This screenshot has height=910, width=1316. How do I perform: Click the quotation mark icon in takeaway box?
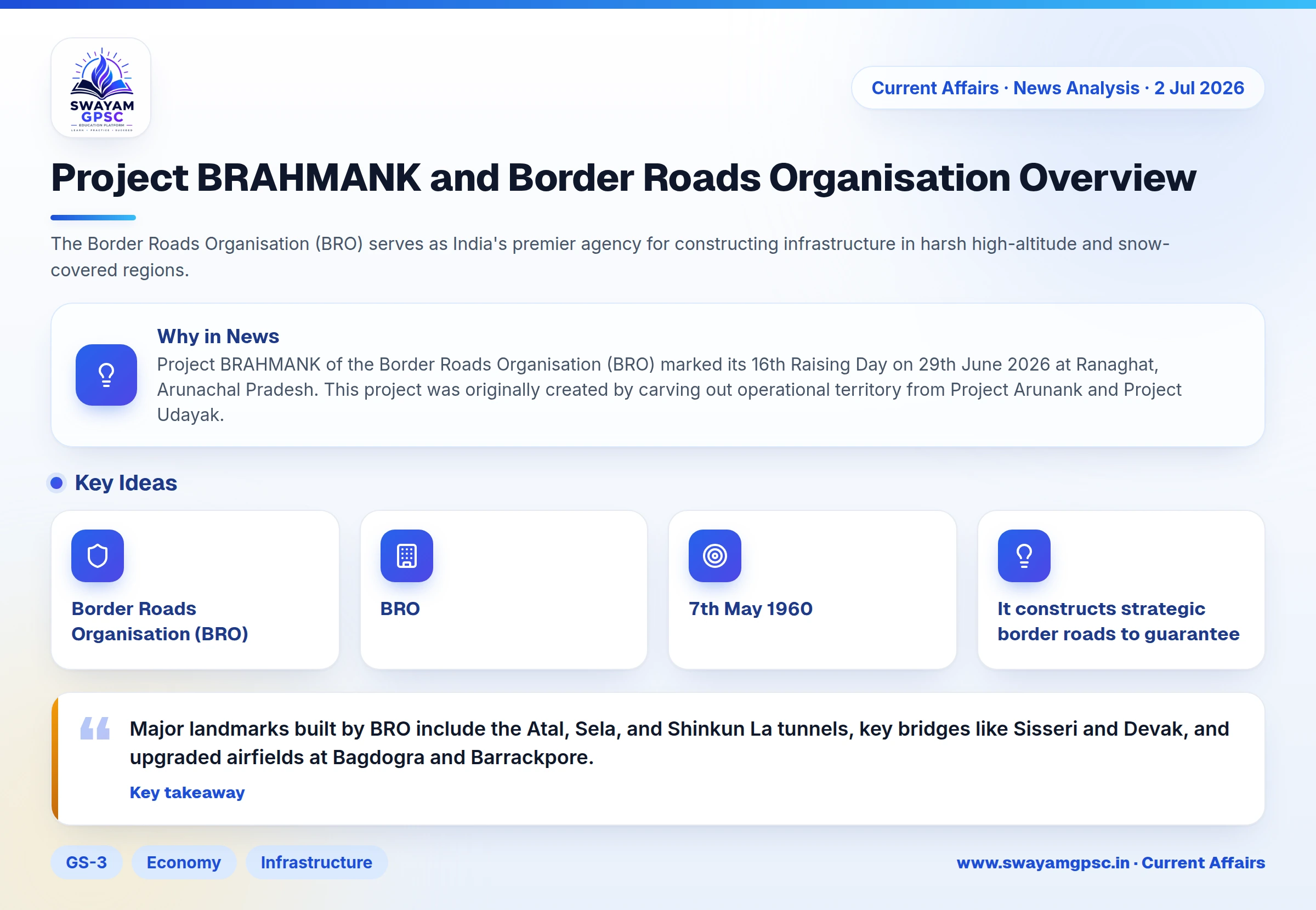click(x=95, y=728)
